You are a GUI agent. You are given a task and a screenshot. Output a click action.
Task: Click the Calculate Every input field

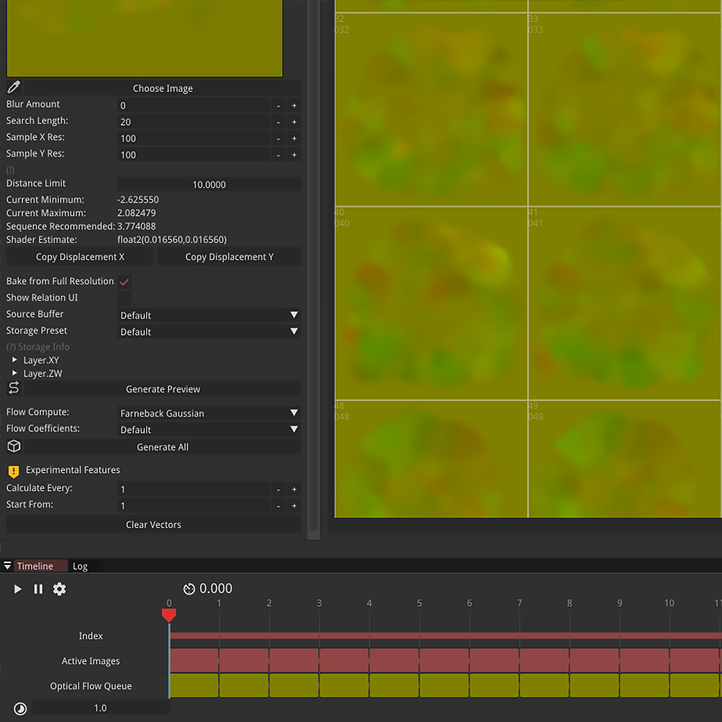tap(193, 489)
